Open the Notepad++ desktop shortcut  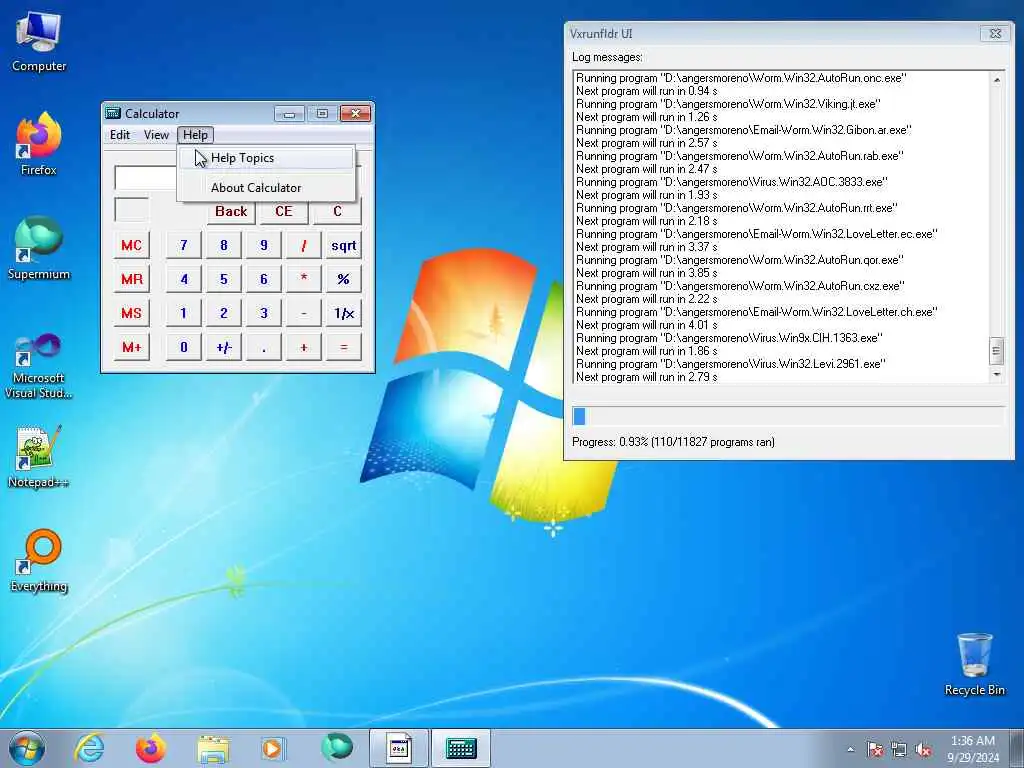tap(39, 457)
